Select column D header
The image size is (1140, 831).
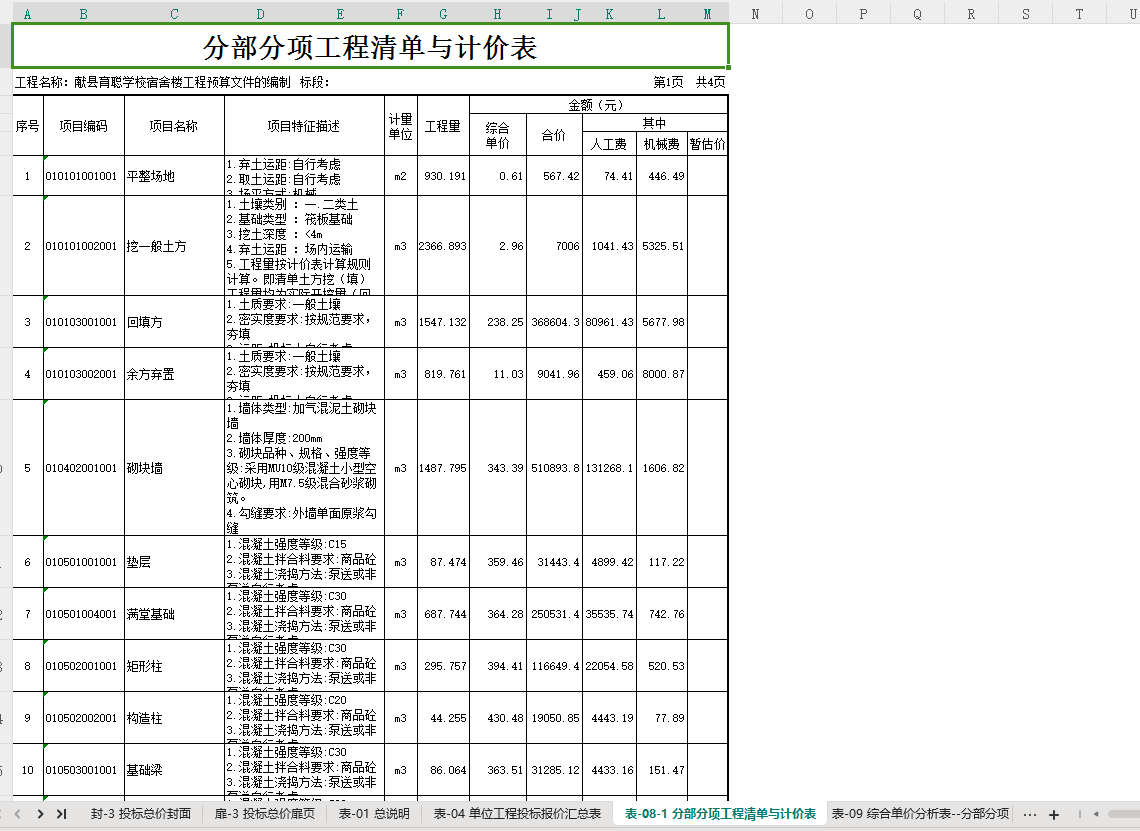pyautogui.click(x=261, y=14)
